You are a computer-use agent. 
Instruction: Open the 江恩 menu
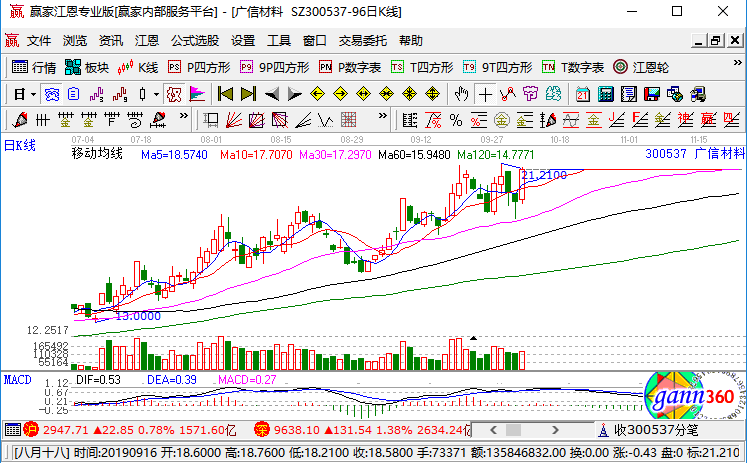pos(147,41)
